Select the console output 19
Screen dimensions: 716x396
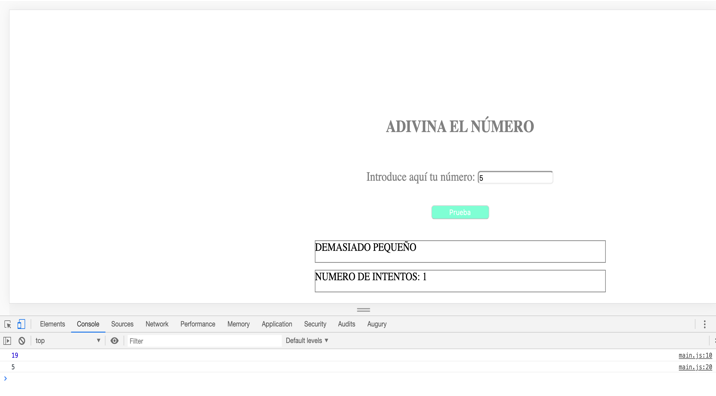(15, 355)
